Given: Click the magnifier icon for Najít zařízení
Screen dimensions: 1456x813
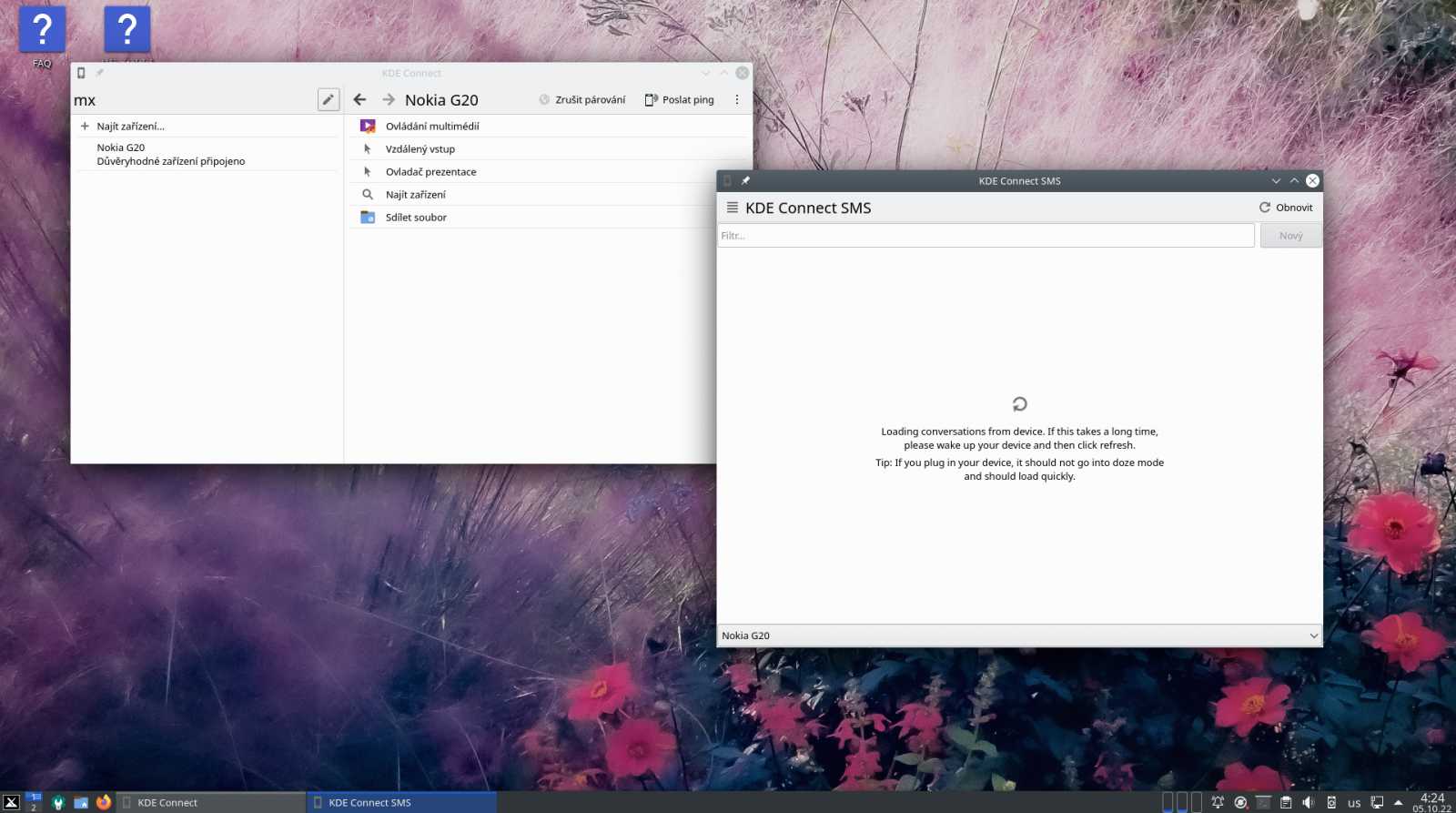Looking at the screenshot, I should pos(368,194).
